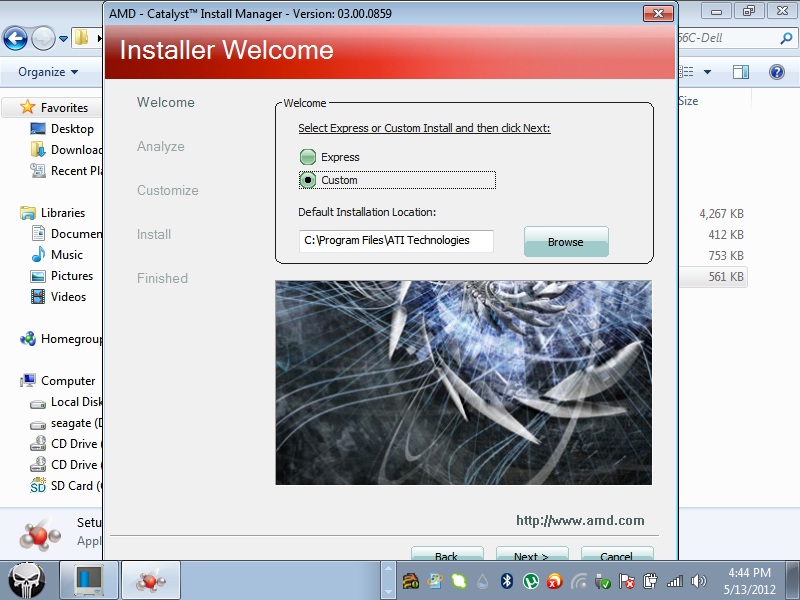The image size is (800, 600).
Task: Select the file sized 561 KB
Action: [x=726, y=277]
